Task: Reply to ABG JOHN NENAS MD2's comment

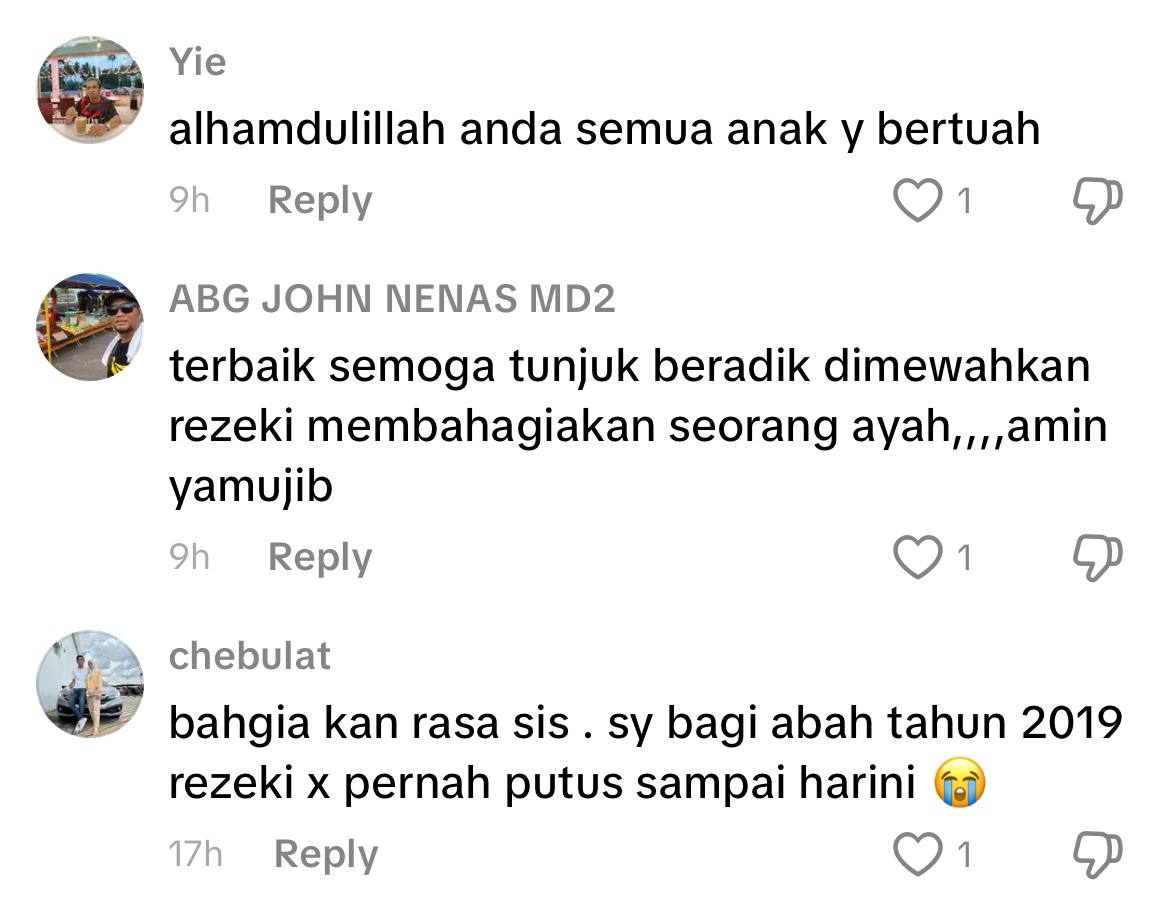Action: [x=319, y=558]
